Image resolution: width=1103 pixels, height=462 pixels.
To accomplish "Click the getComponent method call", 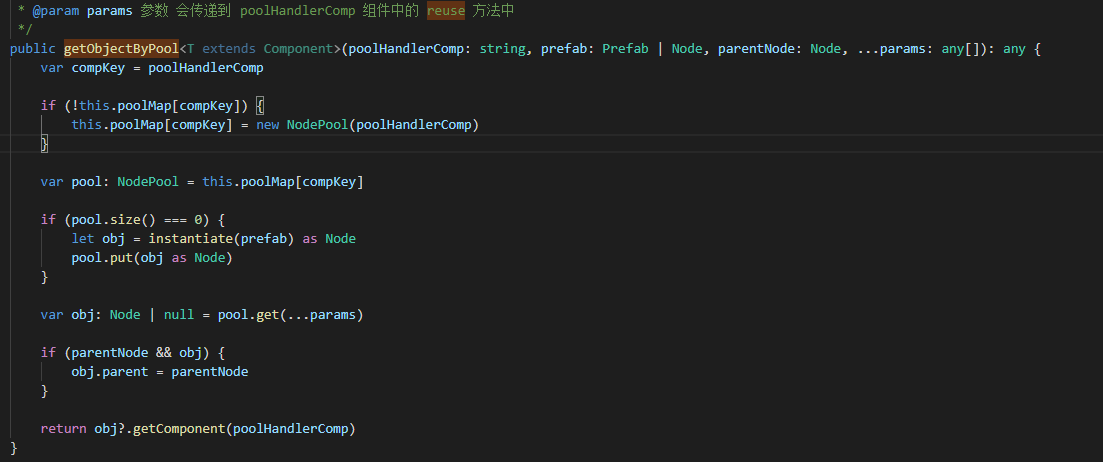I will 175,428.
